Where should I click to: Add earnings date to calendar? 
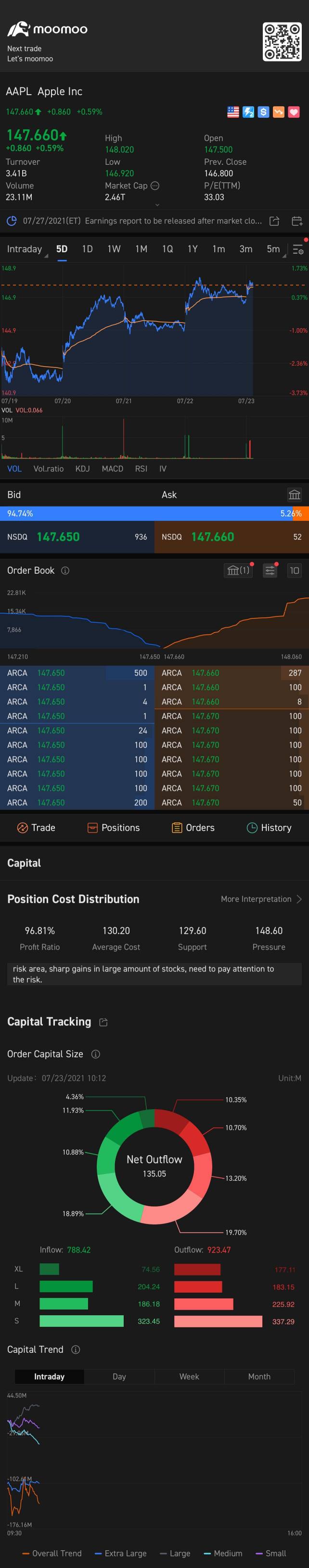tap(297, 221)
